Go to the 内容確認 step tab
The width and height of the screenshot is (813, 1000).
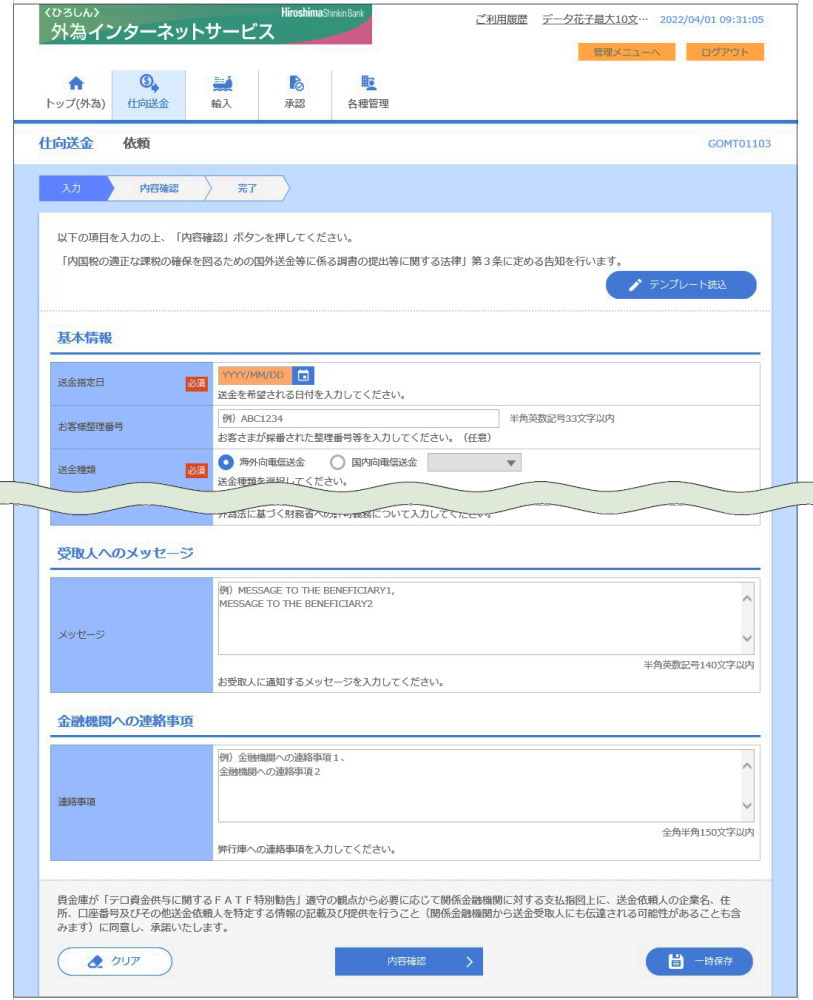[159, 188]
